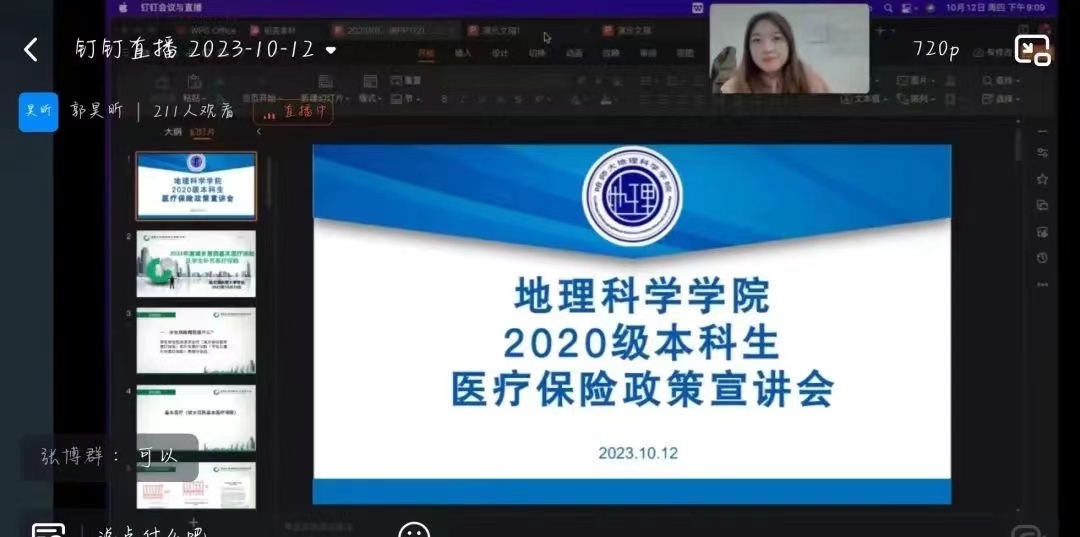Collapse the slide thumbnail panel chevron
The height and width of the screenshot is (537, 1080).
point(259,131)
